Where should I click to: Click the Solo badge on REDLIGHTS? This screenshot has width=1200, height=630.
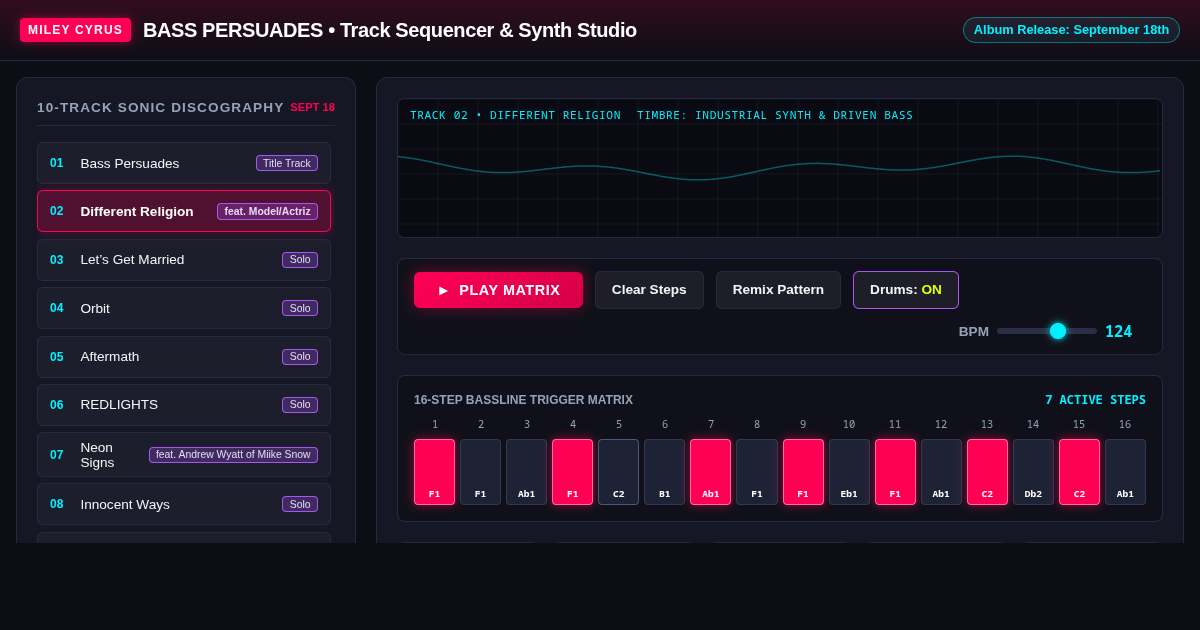300,405
